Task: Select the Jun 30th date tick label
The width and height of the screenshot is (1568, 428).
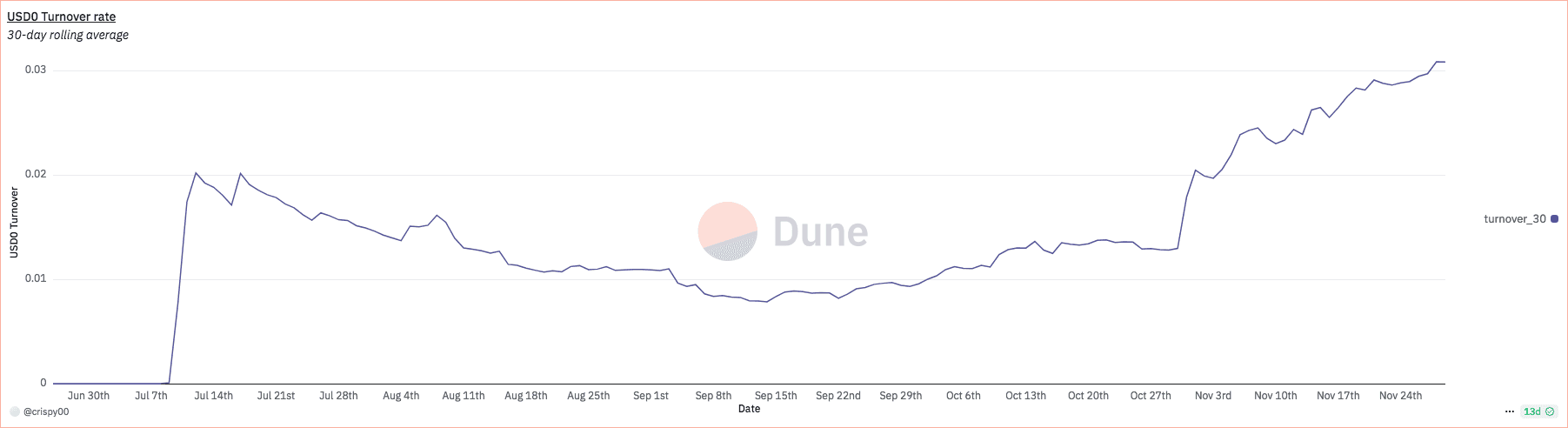Action: click(x=89, y=396)
